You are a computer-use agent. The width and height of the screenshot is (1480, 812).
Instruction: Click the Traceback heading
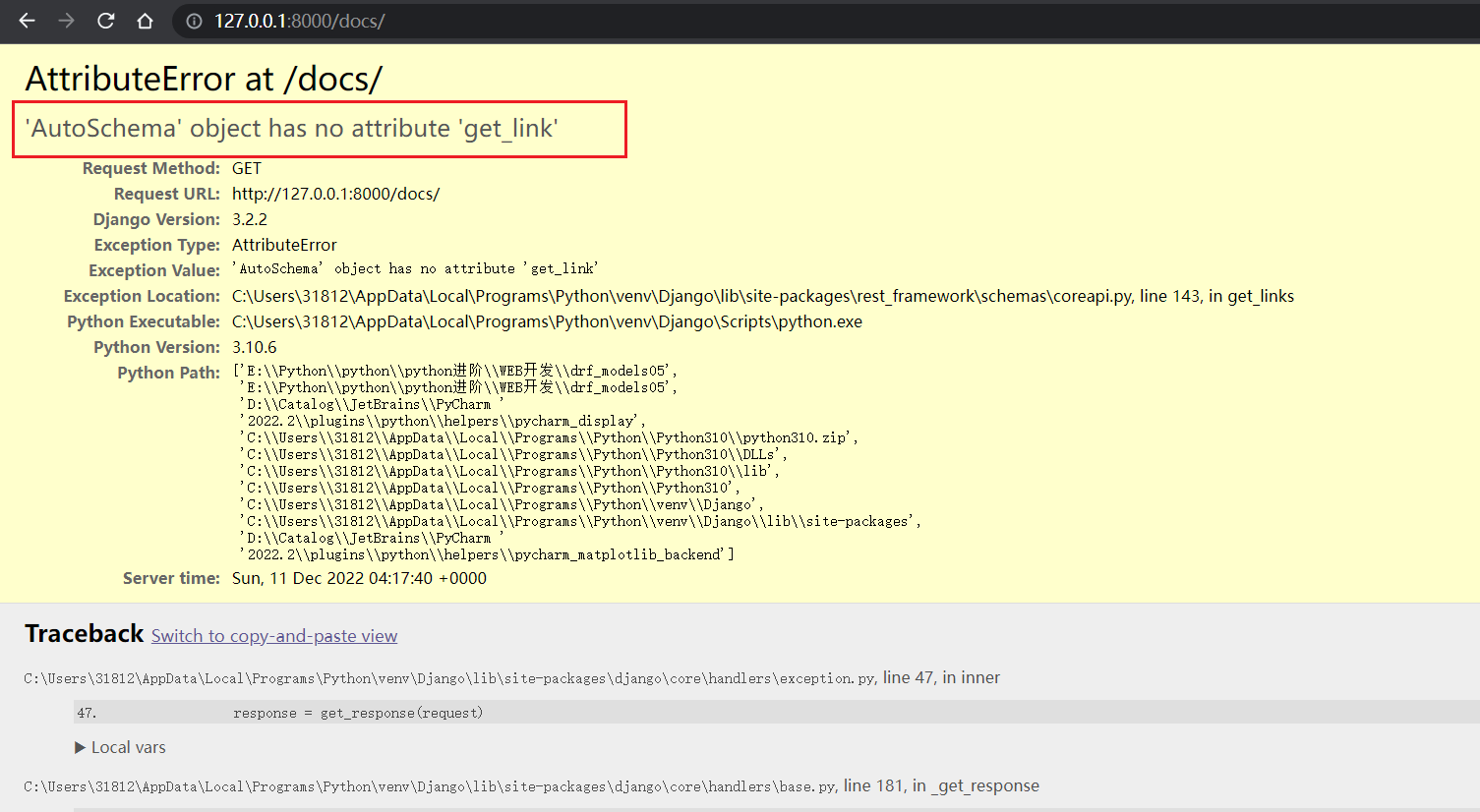85,634
